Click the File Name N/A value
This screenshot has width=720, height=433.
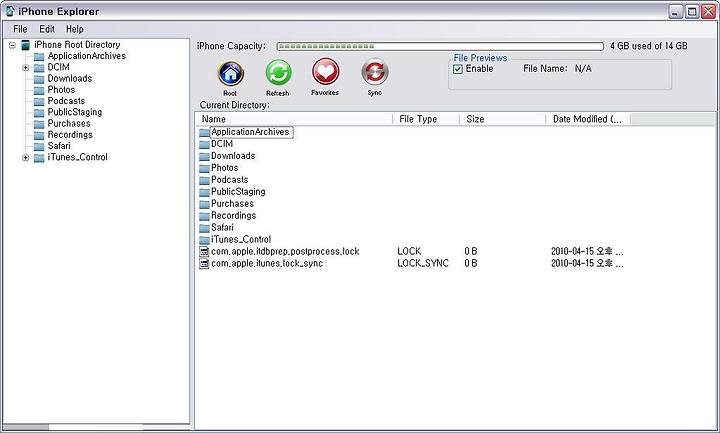[x=583, y=69]
